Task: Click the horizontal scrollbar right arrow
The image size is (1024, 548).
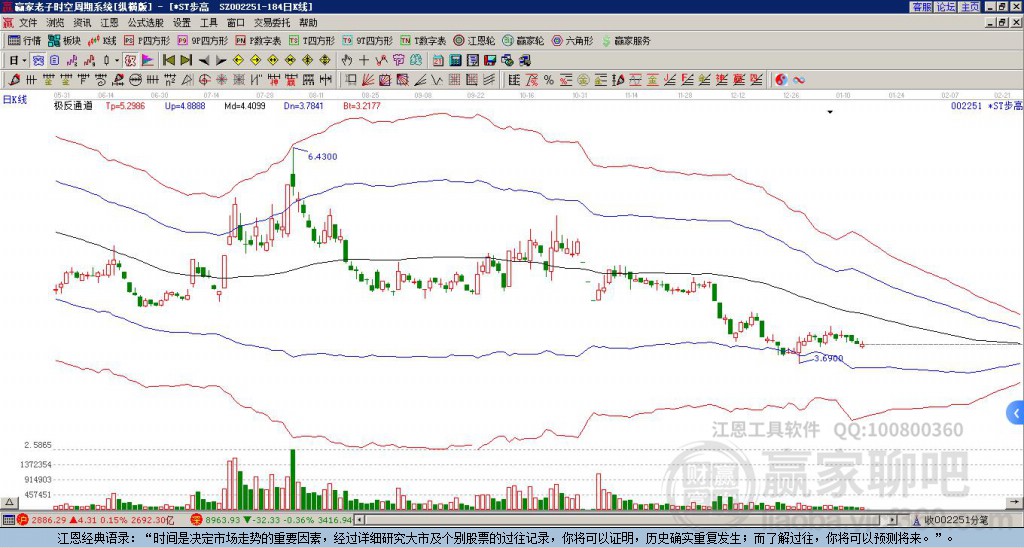Action: pos(892,520)
